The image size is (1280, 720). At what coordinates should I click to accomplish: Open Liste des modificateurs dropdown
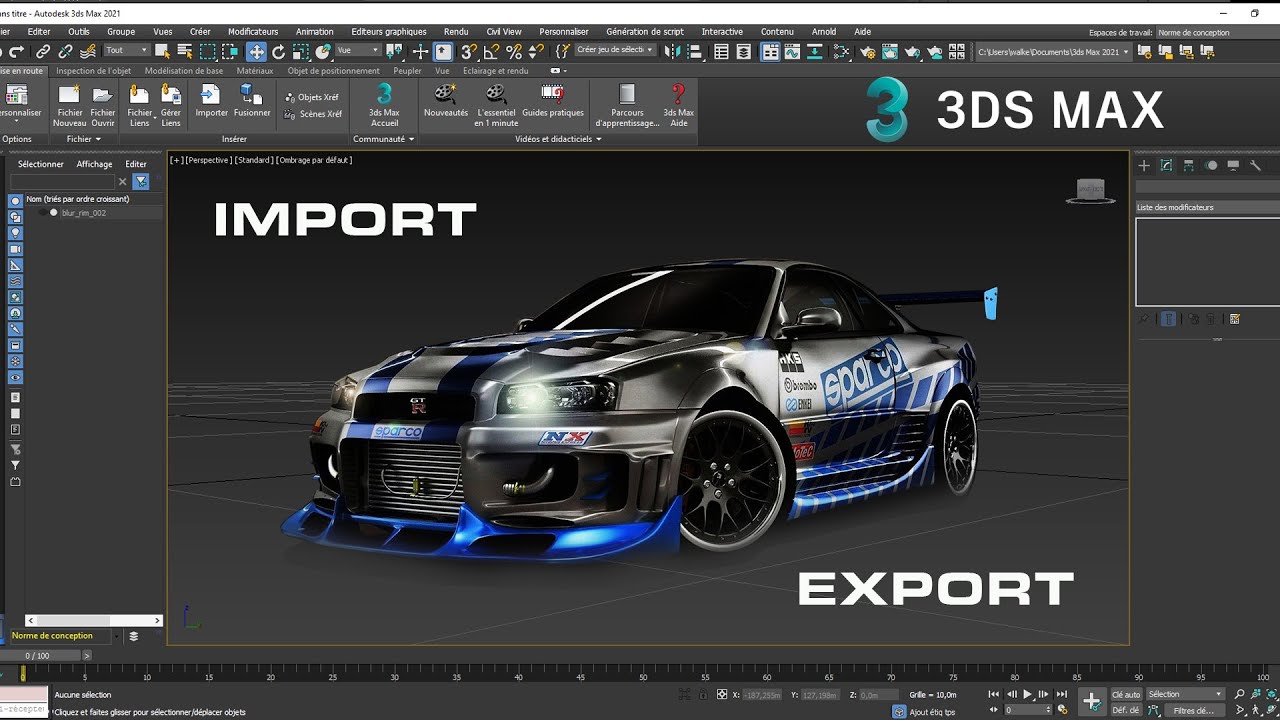1207,207
